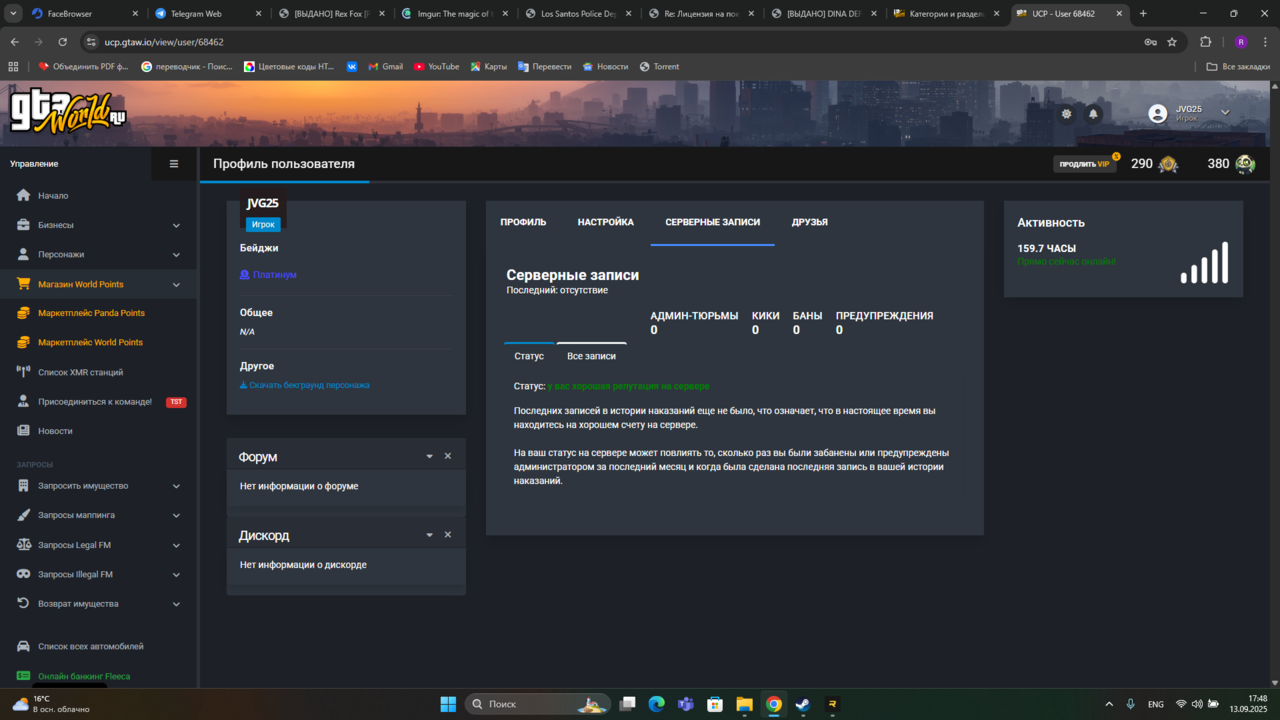Click the Персонажи person icon
The width and height of the screenshot is (1280, 720).
pyautogui.click(x=24, y=254)
